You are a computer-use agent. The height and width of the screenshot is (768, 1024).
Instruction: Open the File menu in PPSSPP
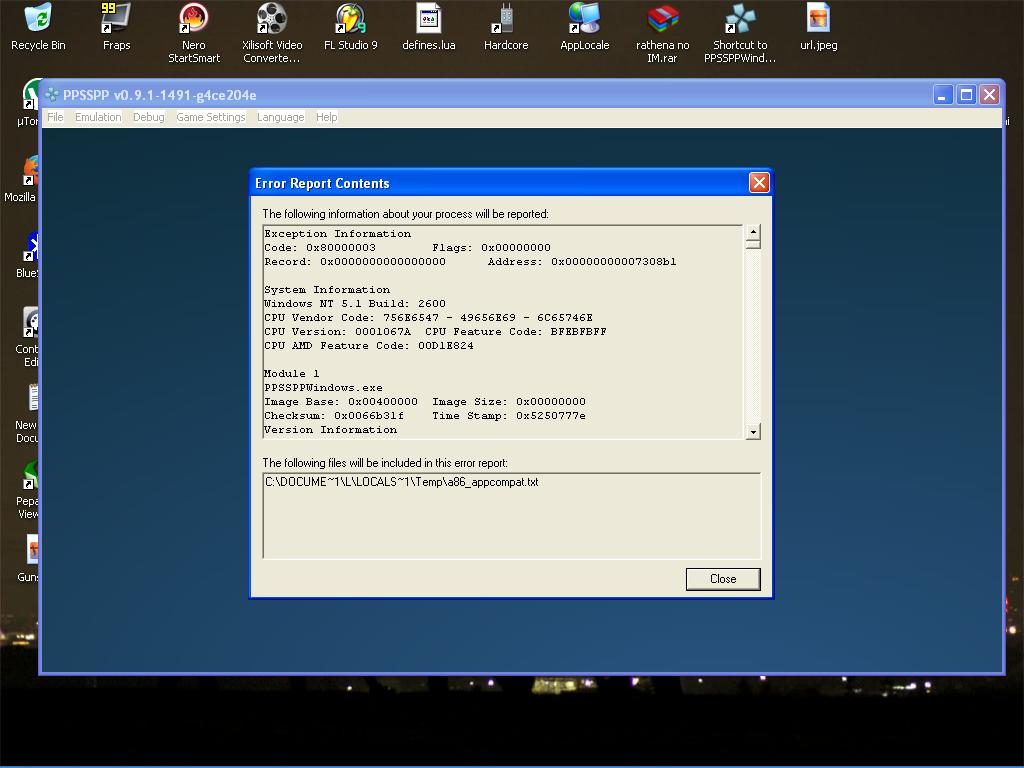point(55,117)
